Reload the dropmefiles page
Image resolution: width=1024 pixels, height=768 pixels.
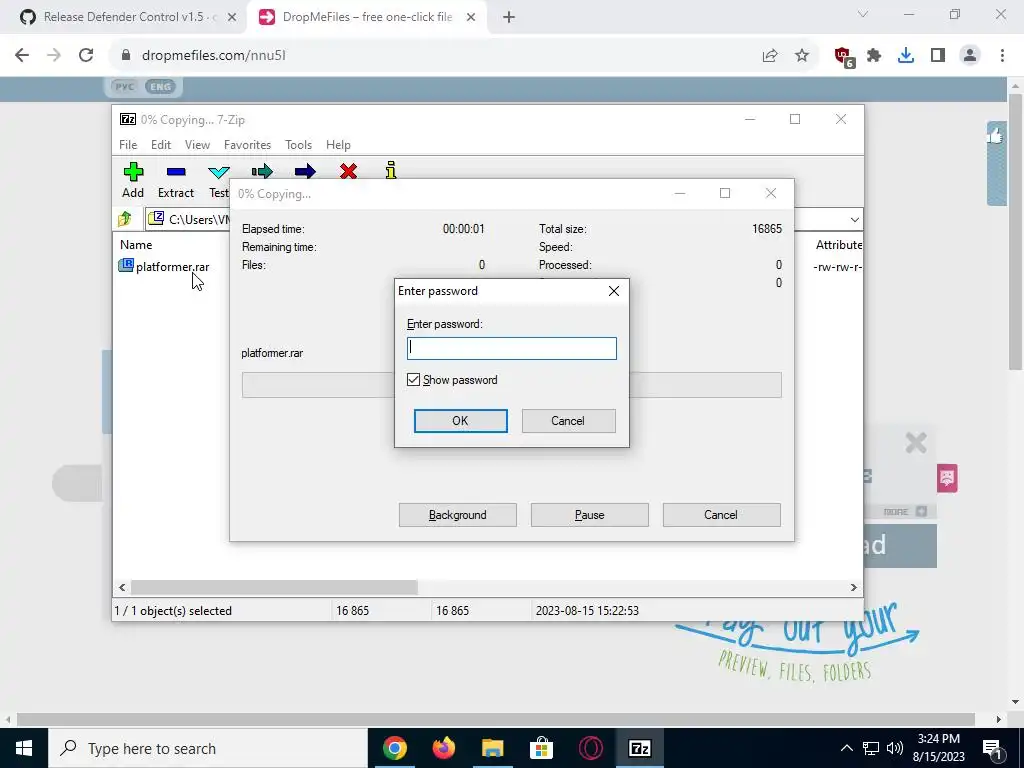[86, 56]
